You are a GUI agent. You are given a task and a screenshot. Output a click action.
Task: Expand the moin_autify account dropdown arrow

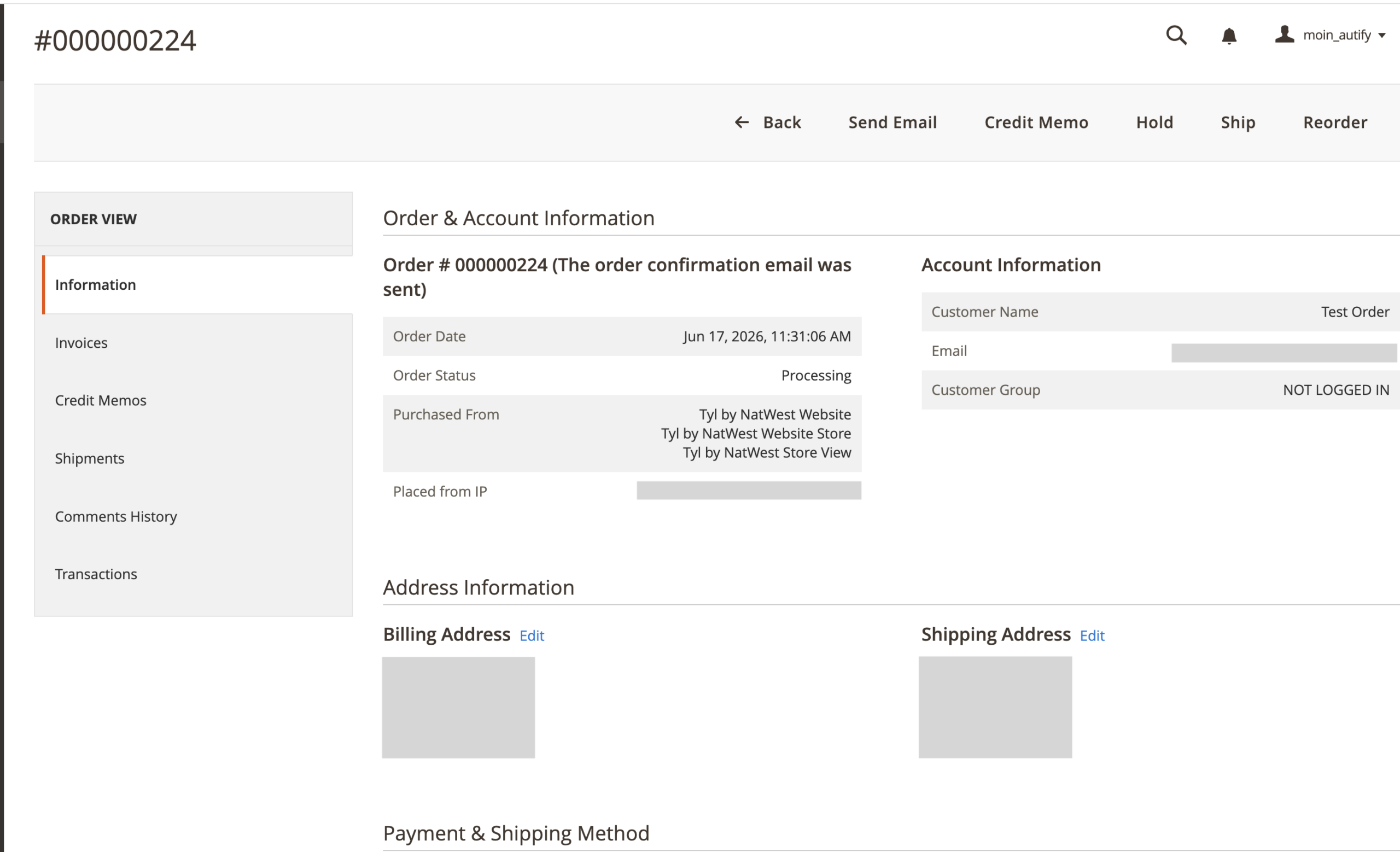pyautogui.click(x=1382, y=36)
